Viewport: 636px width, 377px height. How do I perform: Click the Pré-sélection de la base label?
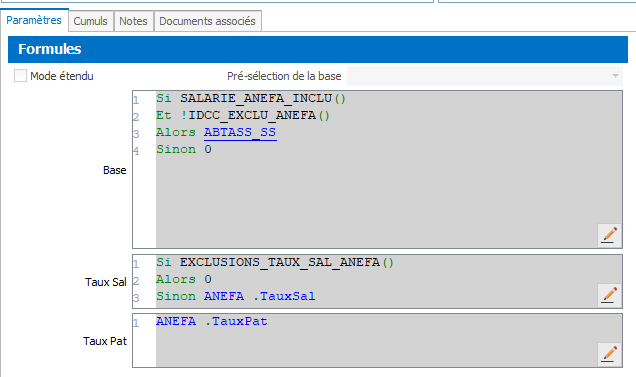click(x=284, y=76)
